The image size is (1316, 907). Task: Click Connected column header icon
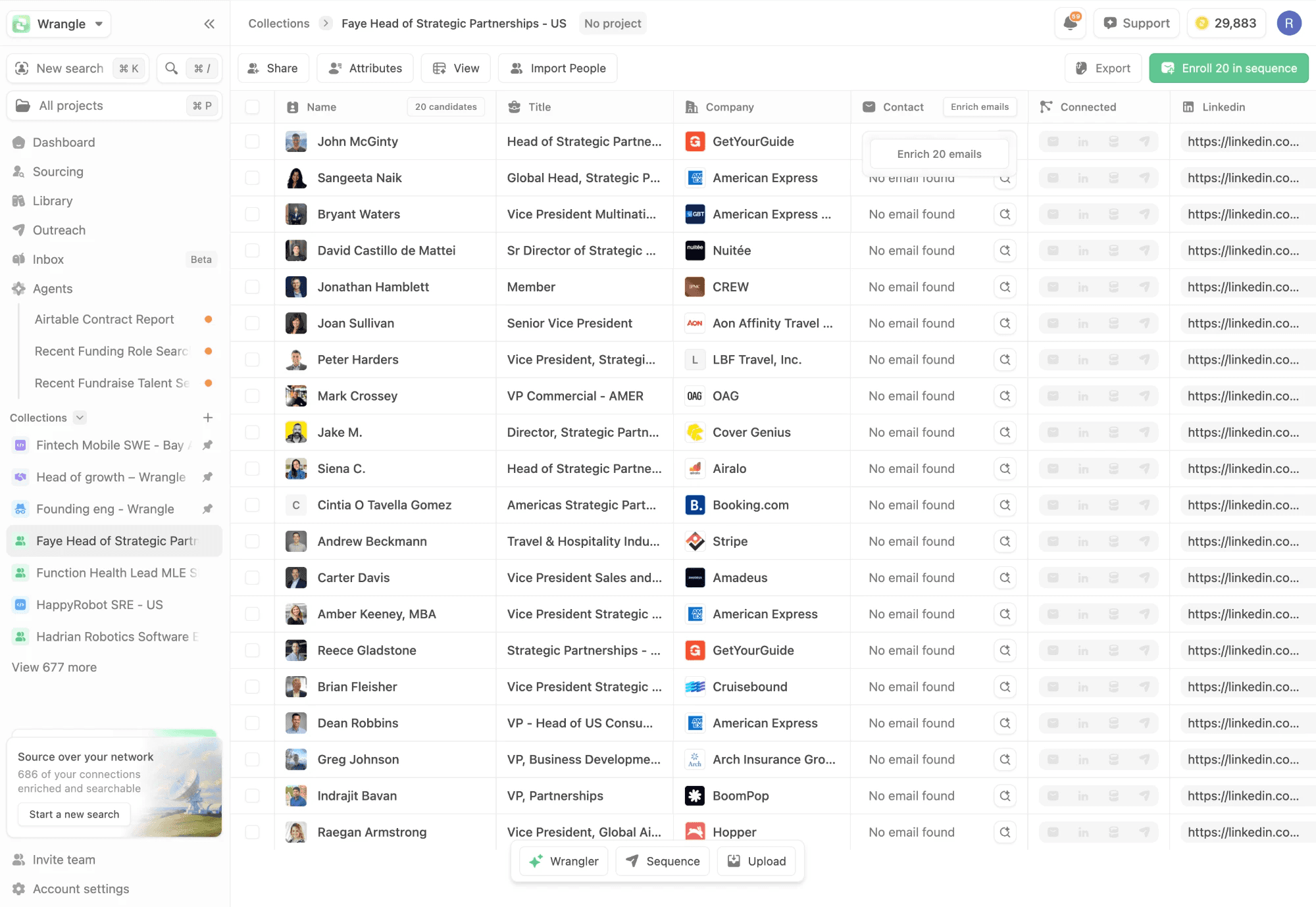click(1046, 107)
